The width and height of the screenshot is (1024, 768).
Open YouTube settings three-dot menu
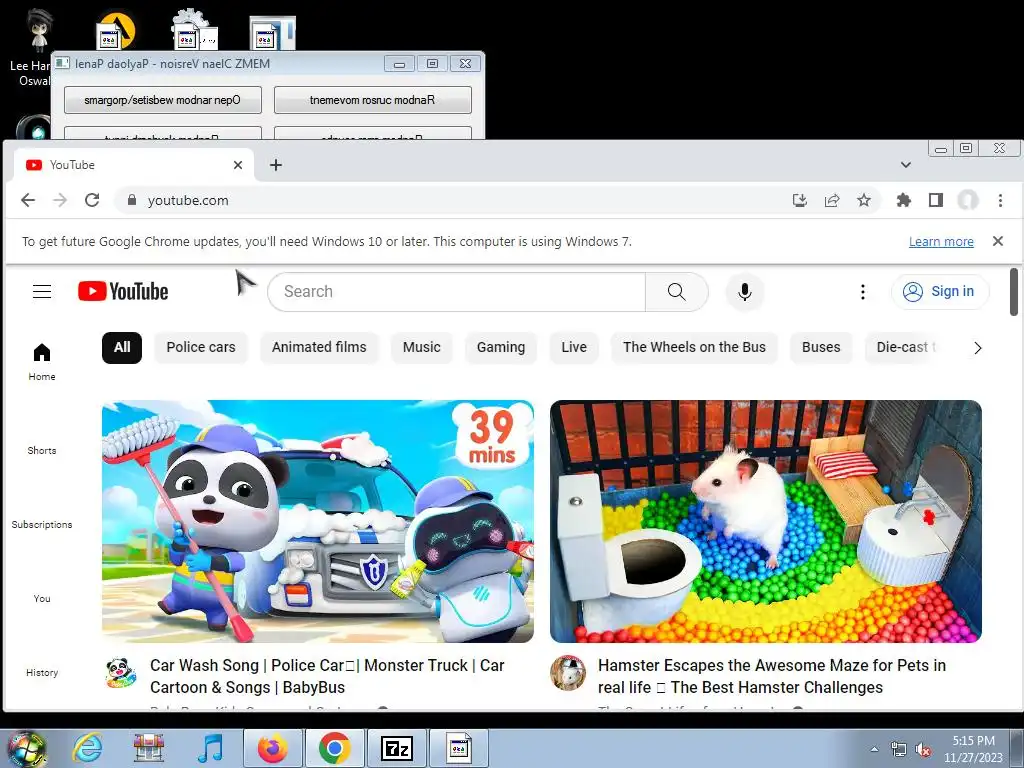coord(863,291)
